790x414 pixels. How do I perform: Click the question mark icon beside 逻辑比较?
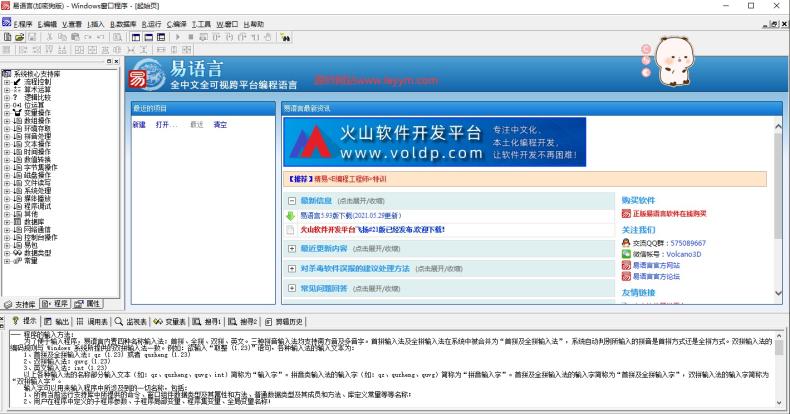16,97
